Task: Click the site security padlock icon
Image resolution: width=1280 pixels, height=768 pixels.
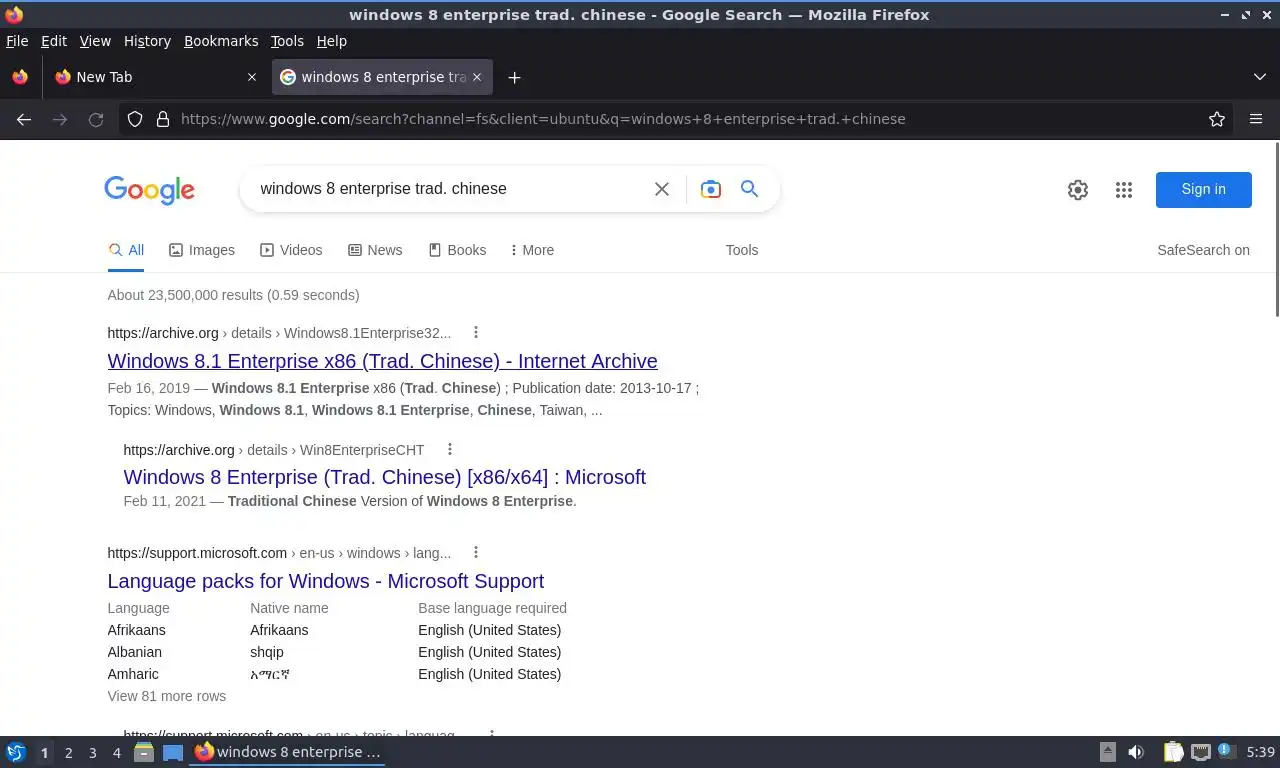Action: pyautogui.click(x=162, y=119)
